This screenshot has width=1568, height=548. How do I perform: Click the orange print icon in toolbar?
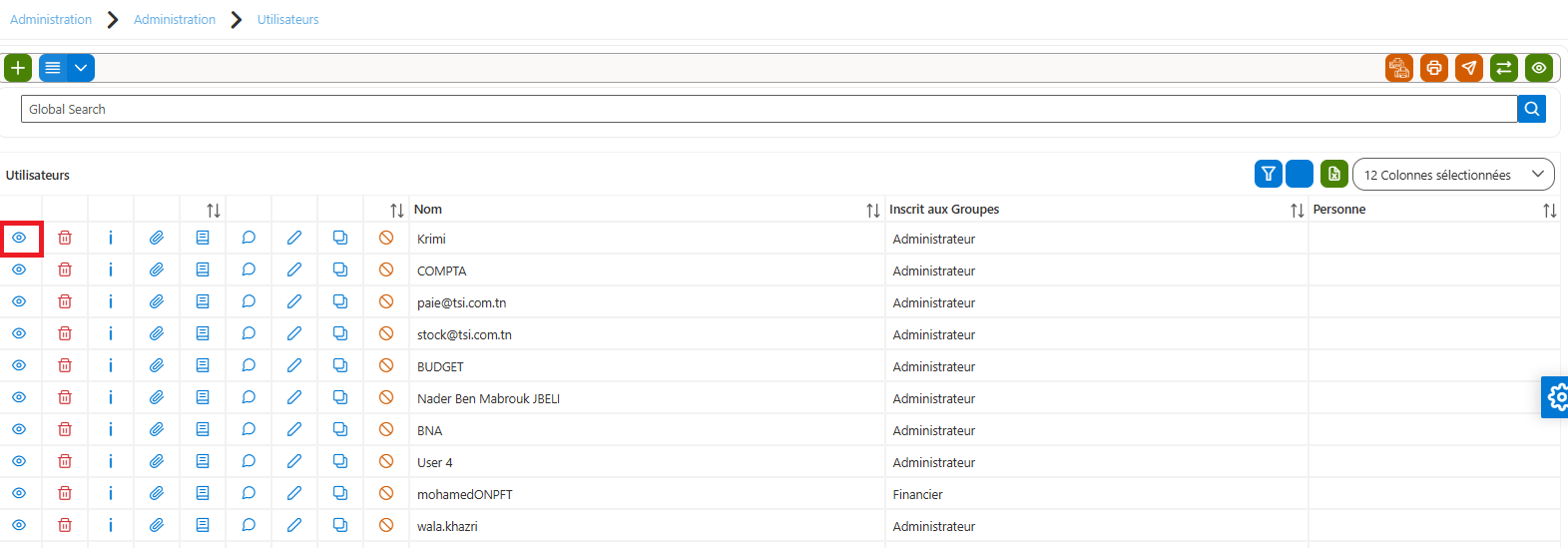point(1434,68)
